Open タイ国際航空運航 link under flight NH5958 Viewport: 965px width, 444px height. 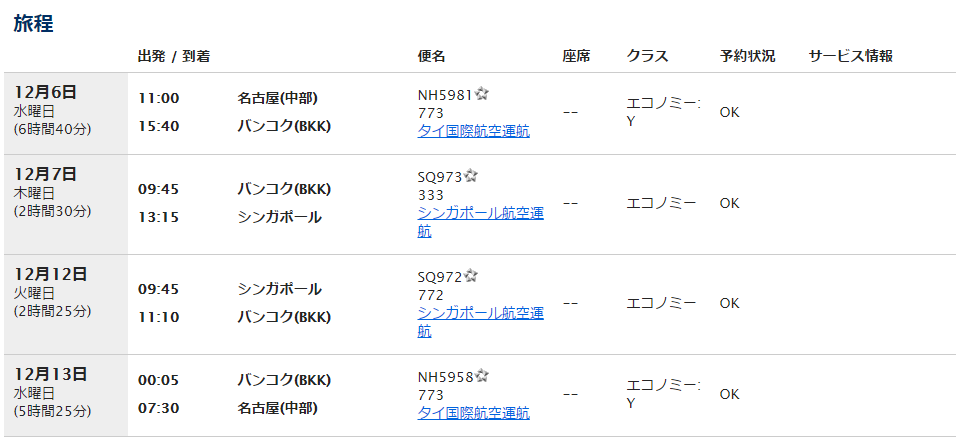coord(473,413)
